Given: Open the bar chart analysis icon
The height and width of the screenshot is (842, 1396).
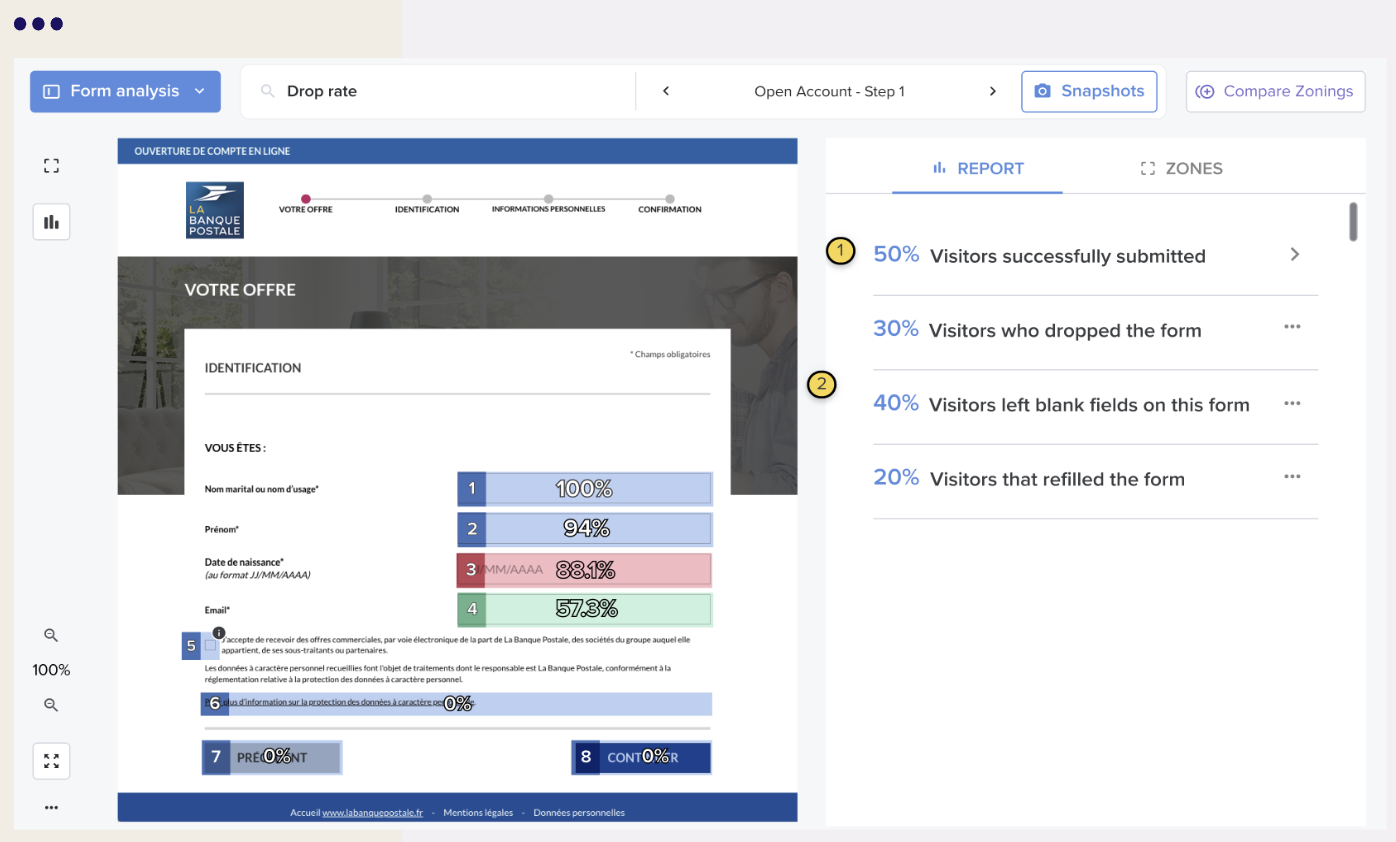Looking at the screenshot, I should pyautogui.click(x=51, y=221).
